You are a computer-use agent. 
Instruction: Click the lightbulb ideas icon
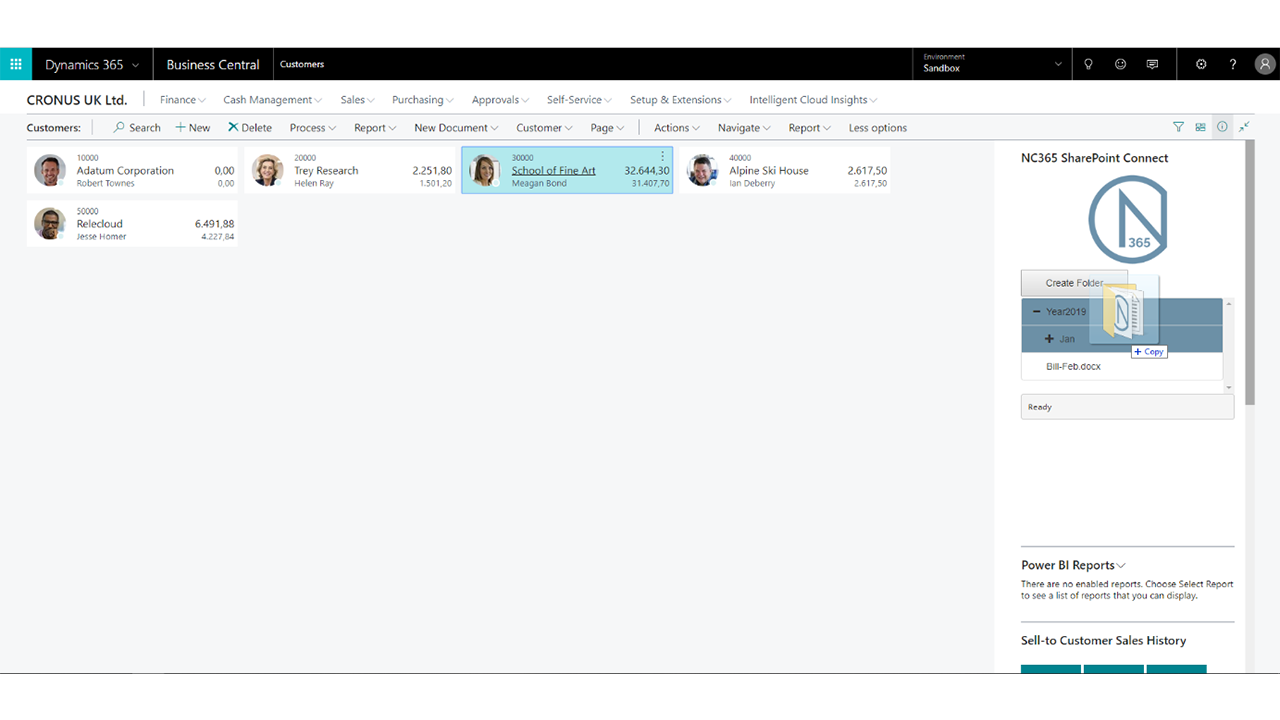coord(1088,64)
